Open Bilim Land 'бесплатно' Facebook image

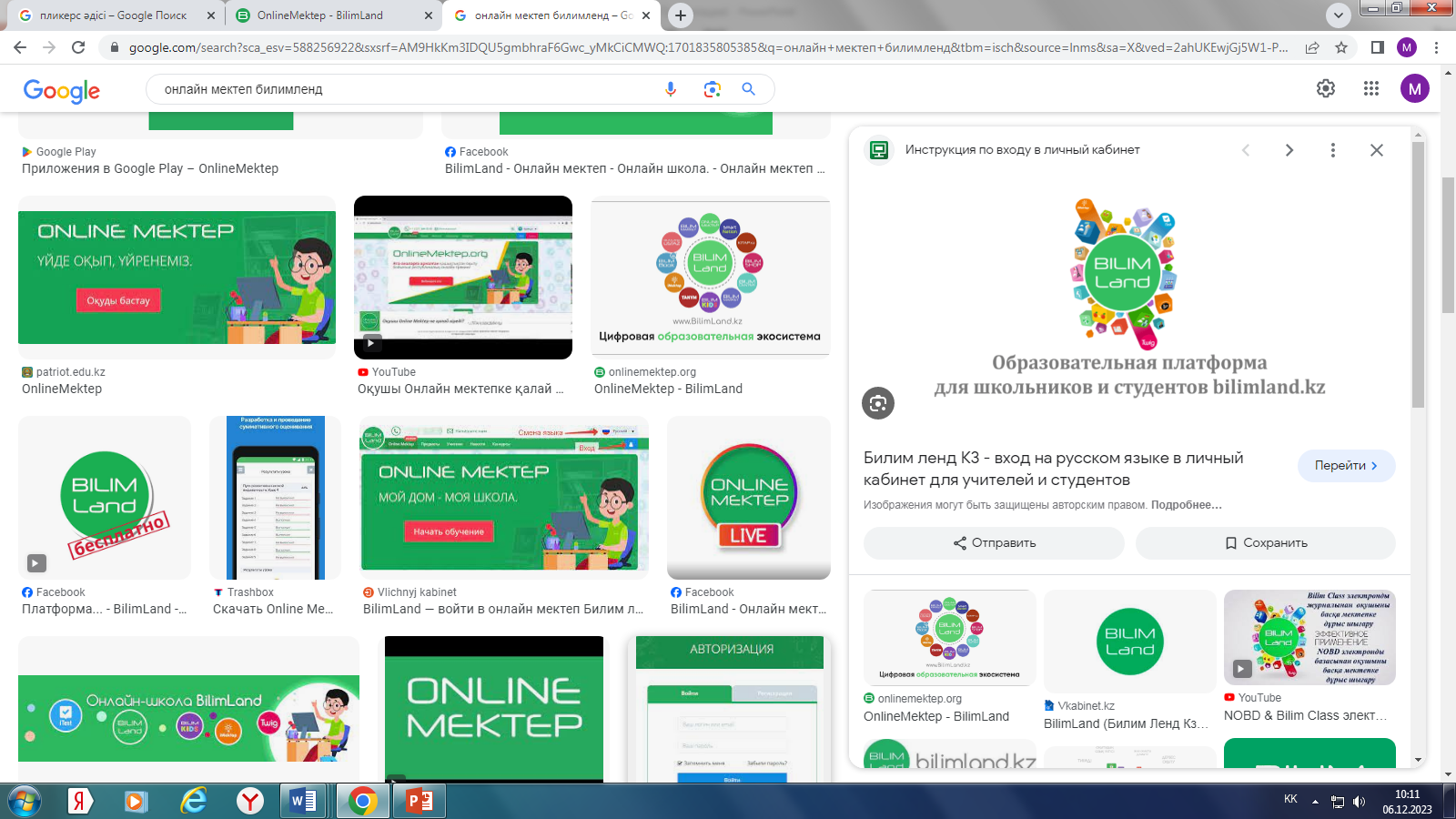coord(105,498)
